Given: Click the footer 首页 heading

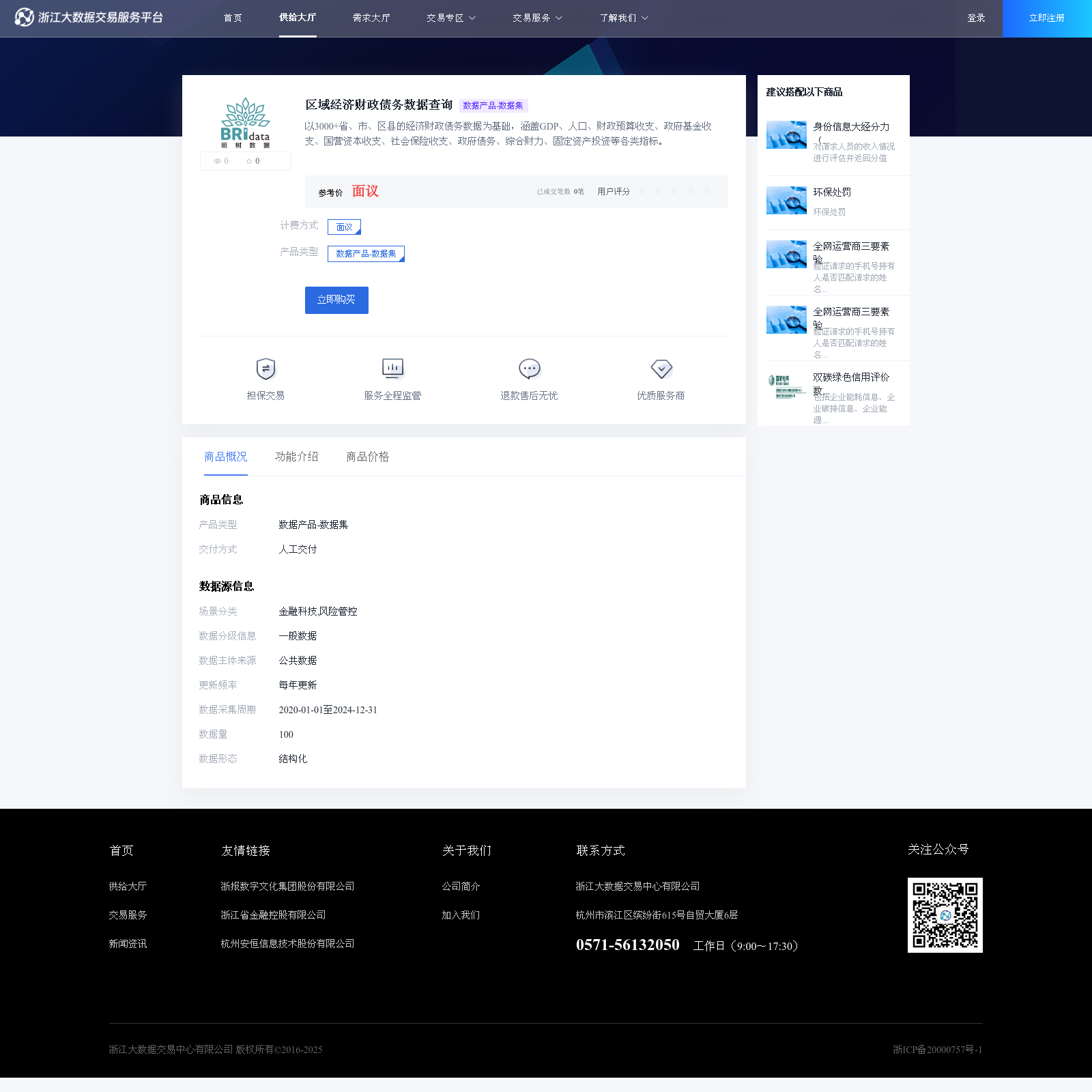Looking at the screenshot, I should click(121, 850).
